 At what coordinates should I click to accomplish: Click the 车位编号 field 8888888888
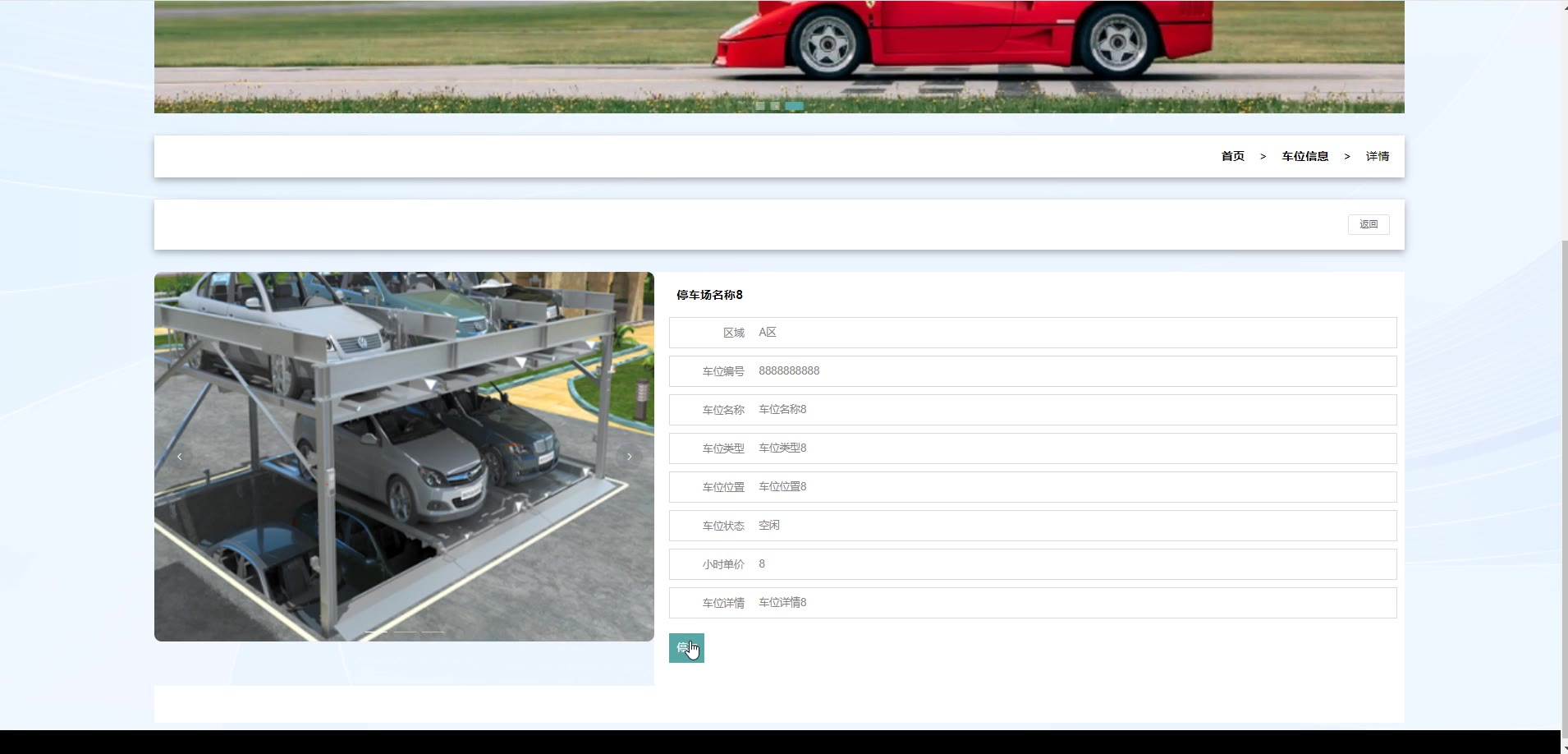click(x=1033, y=371)
